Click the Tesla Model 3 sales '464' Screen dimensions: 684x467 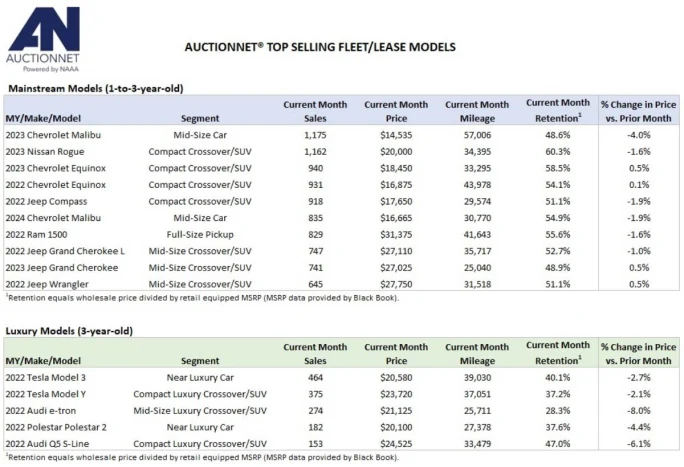(x=315, y=378)
